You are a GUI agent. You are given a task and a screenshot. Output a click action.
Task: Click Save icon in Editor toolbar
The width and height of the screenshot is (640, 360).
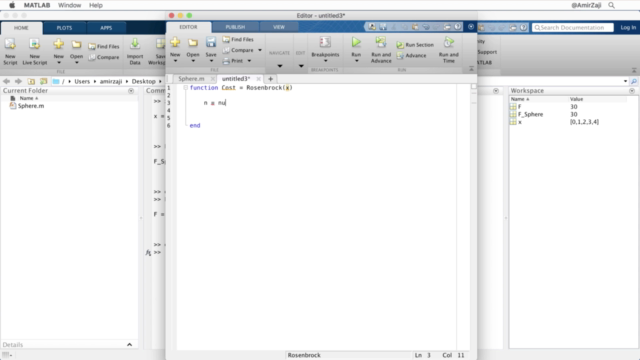click(211, 42)
